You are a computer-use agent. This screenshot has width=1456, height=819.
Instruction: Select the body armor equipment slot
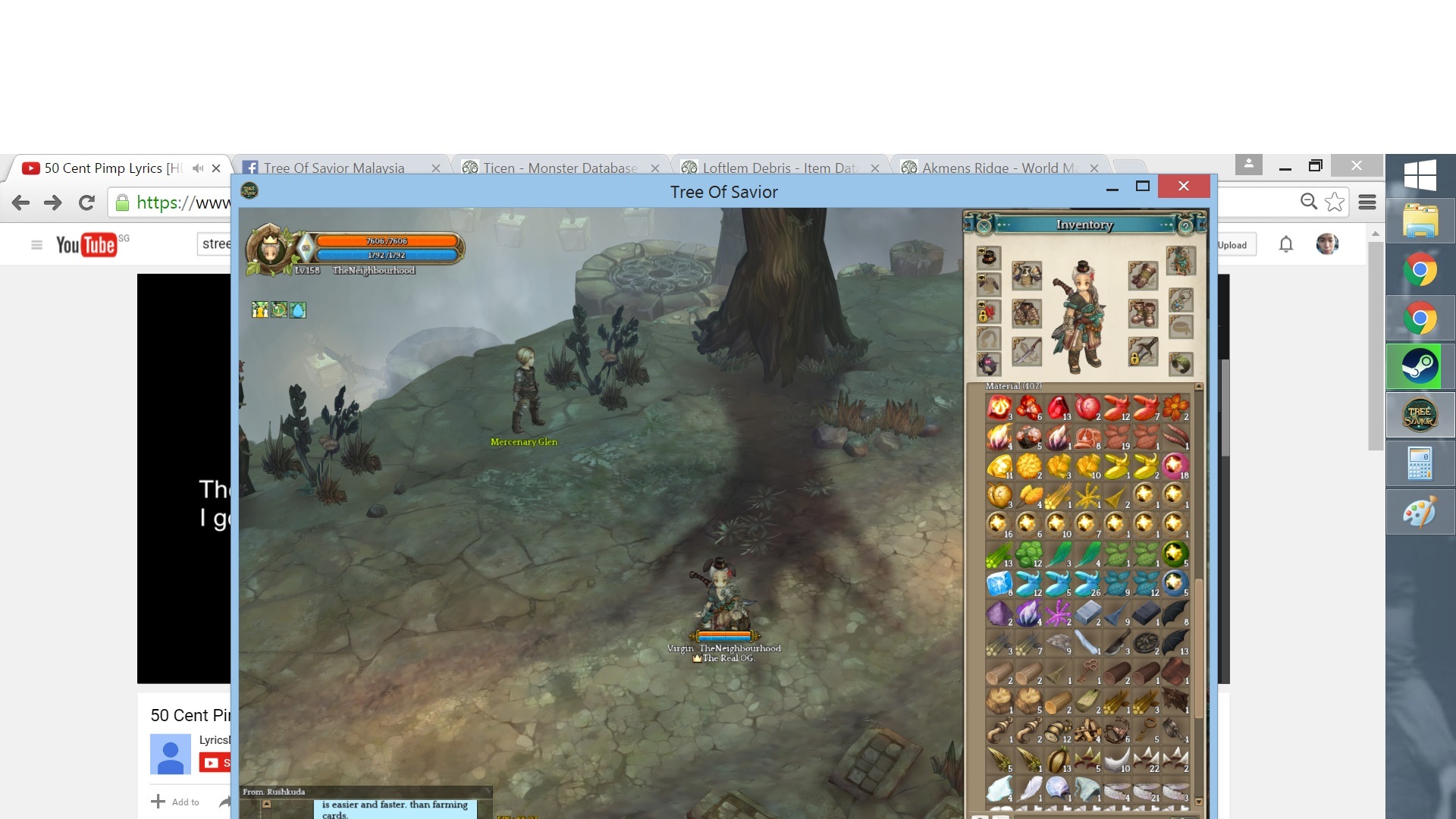pyautogui.click(x=1027, y=275)
